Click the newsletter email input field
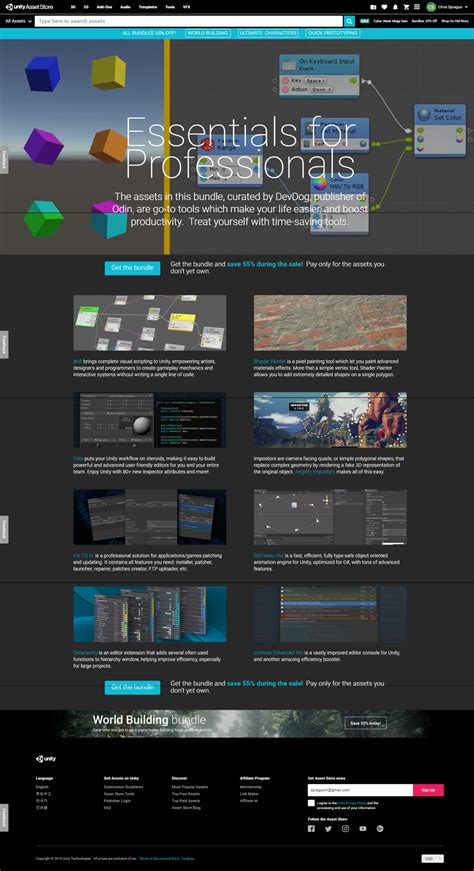Image resolution: width=474 pixels, height=871 pixels. pyautogui.click(x=360, y=790)
